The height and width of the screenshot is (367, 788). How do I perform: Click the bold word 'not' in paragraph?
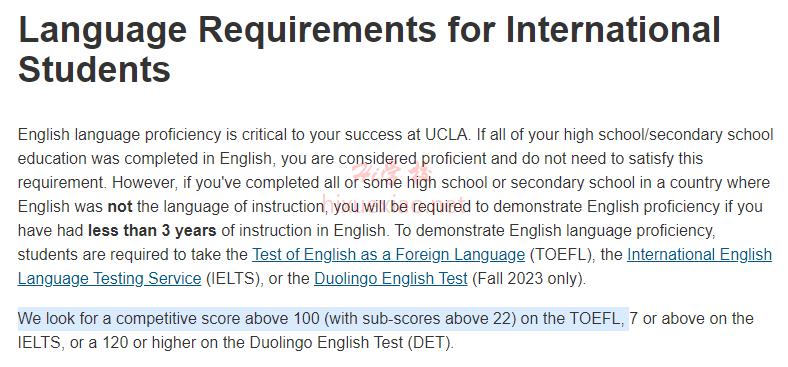pyautogui.click(x=120, y=207)
